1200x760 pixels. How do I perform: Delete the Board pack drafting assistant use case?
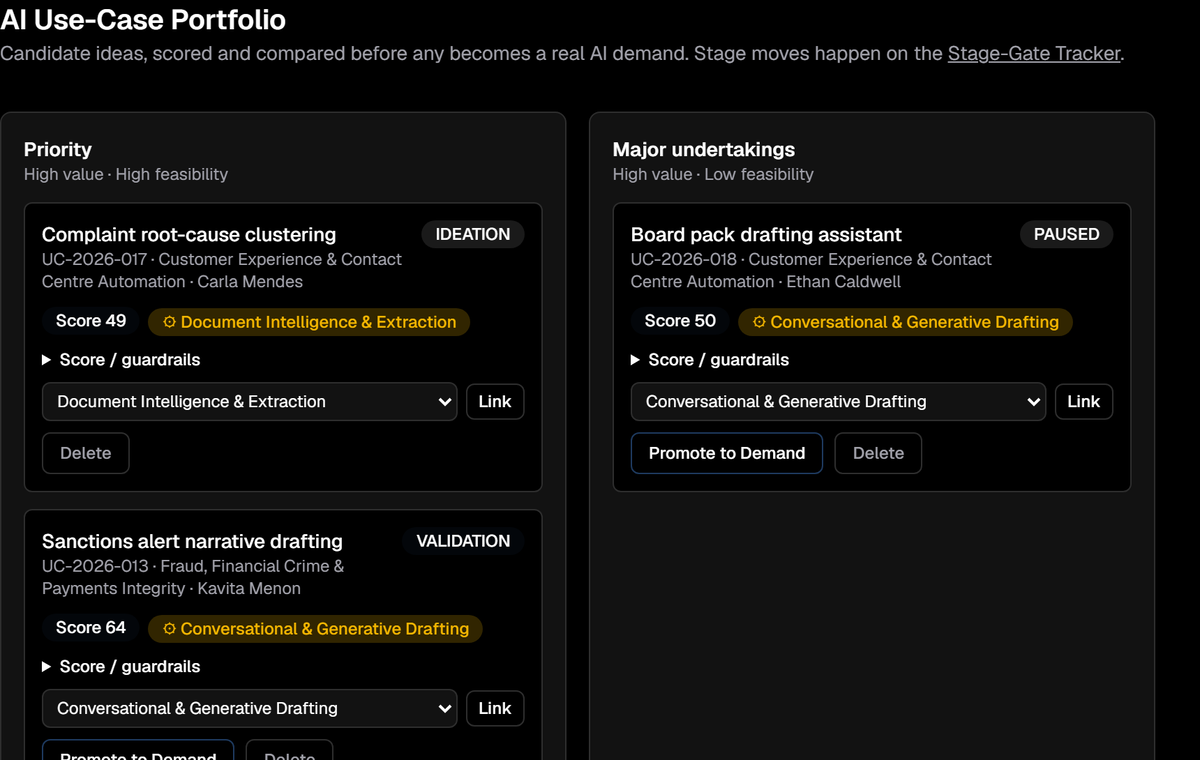878,453
